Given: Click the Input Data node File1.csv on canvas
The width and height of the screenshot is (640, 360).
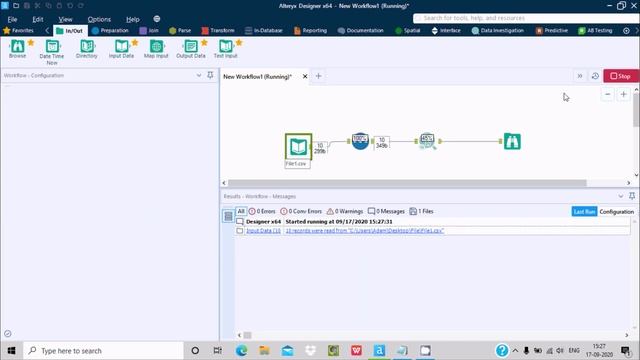Looking at the screenshot, I should coord(298,147).
